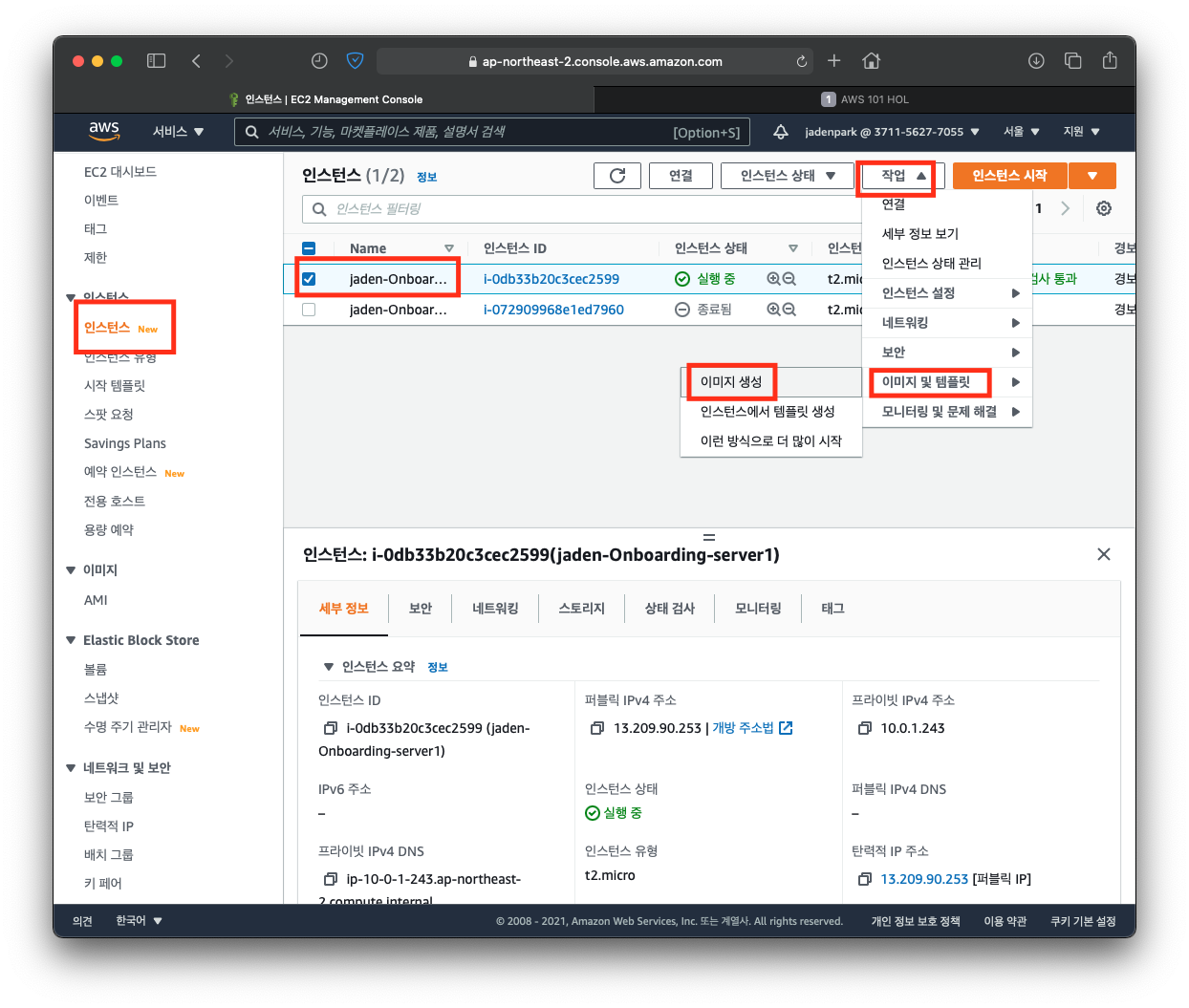Open the 한국어 language selector

click(139, 921)
